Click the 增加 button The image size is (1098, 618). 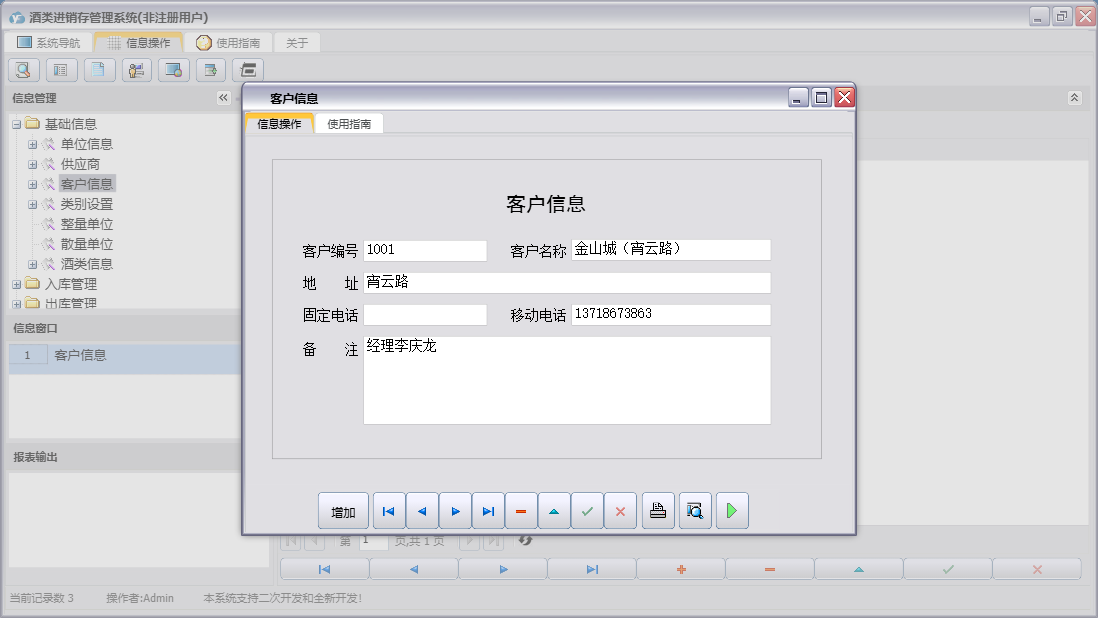(343, 511)
